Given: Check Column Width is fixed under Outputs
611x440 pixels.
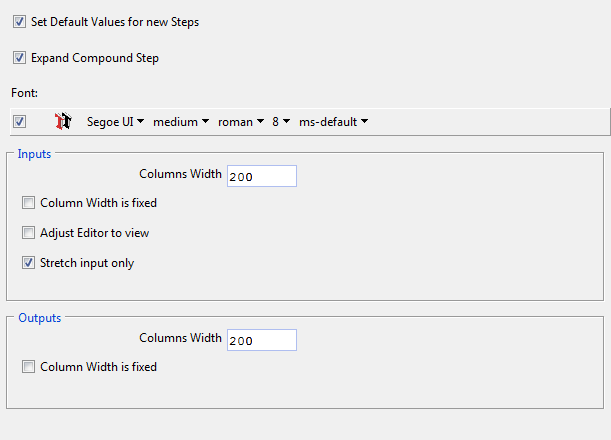Looking at the screenshot, I should [29, 367].
